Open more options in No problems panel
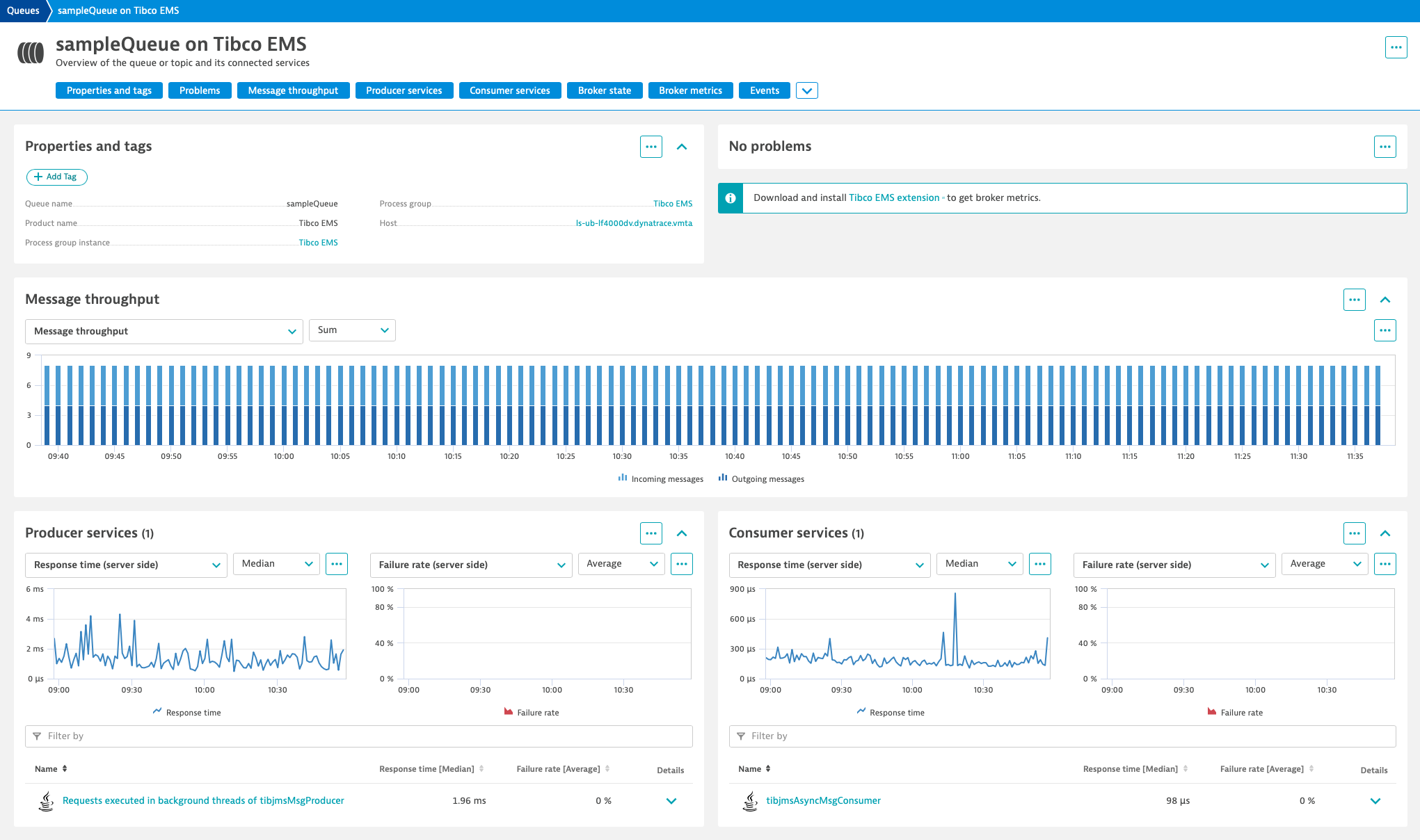The width and height of the screenshot is (1420, 840). coord(1385,147)
